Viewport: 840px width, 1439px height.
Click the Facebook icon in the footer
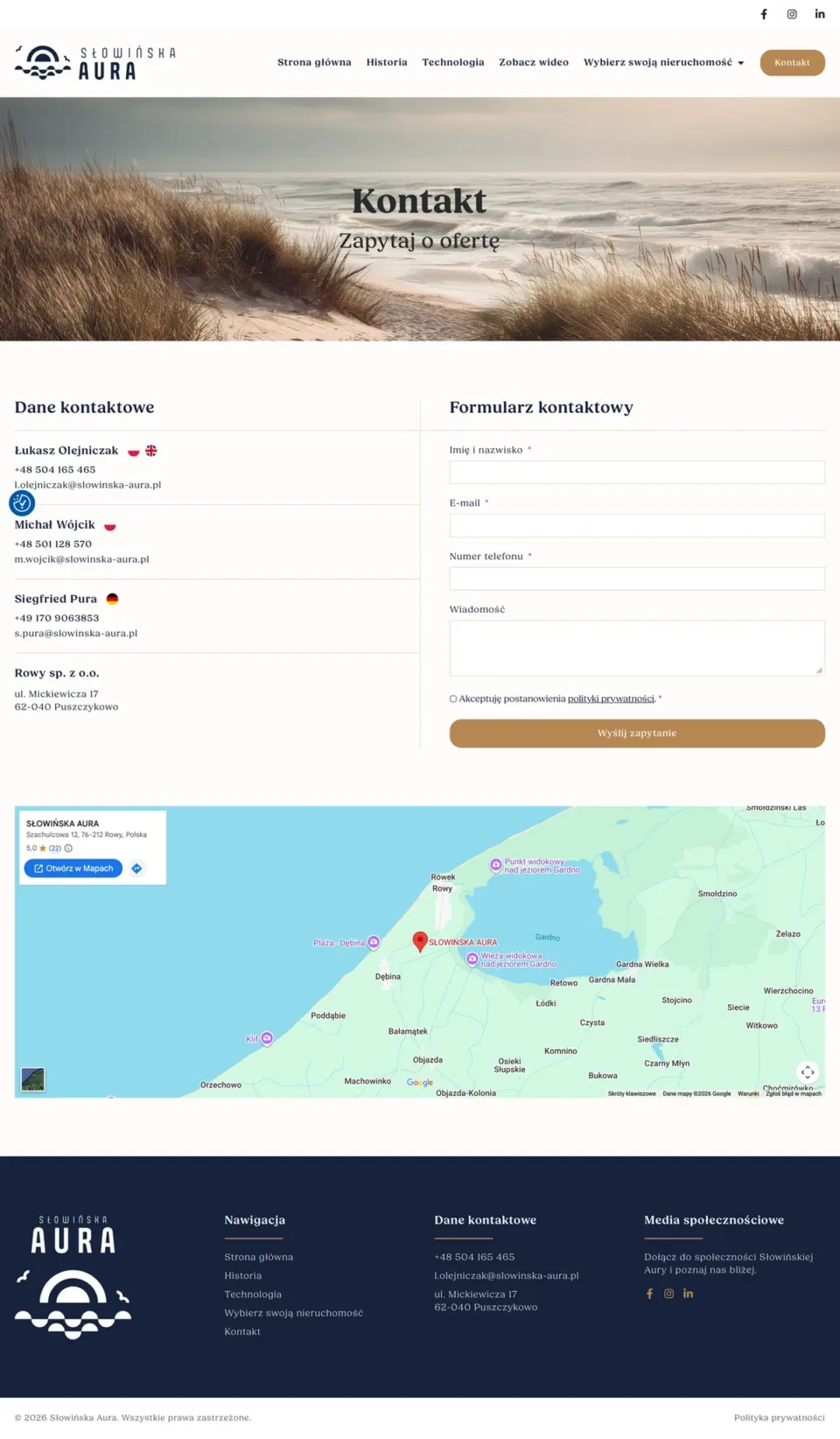(649, 1294)
